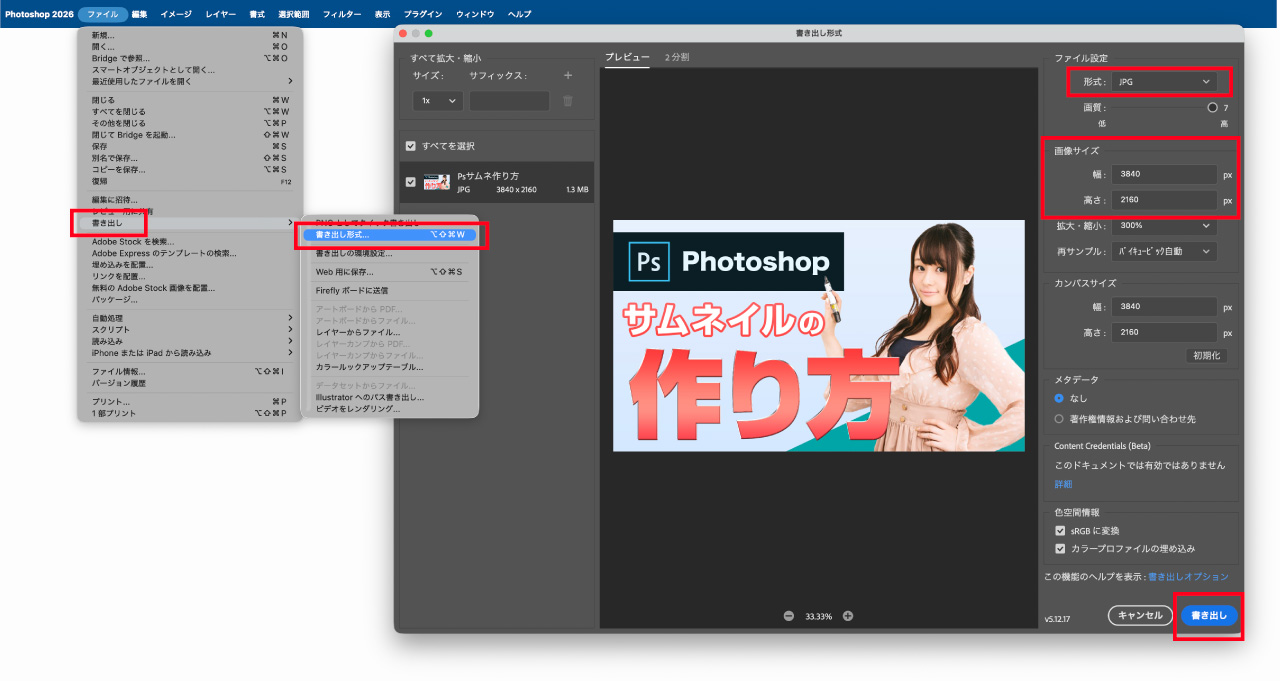
Task: Toggle カラープロファイルの埋め込み checkbox
Action: point(1060,549)
